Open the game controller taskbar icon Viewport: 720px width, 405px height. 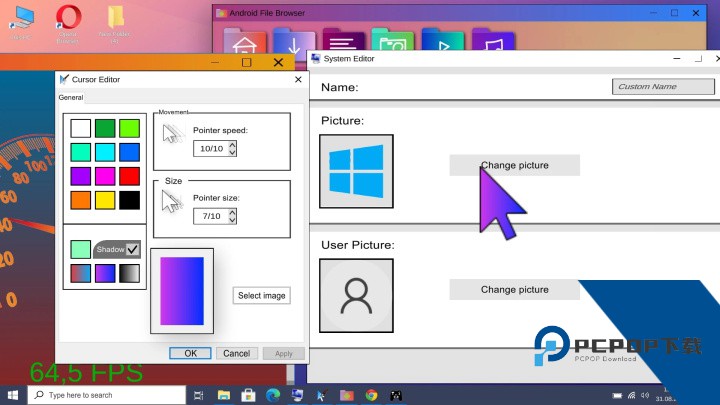[x=396, y=395]
